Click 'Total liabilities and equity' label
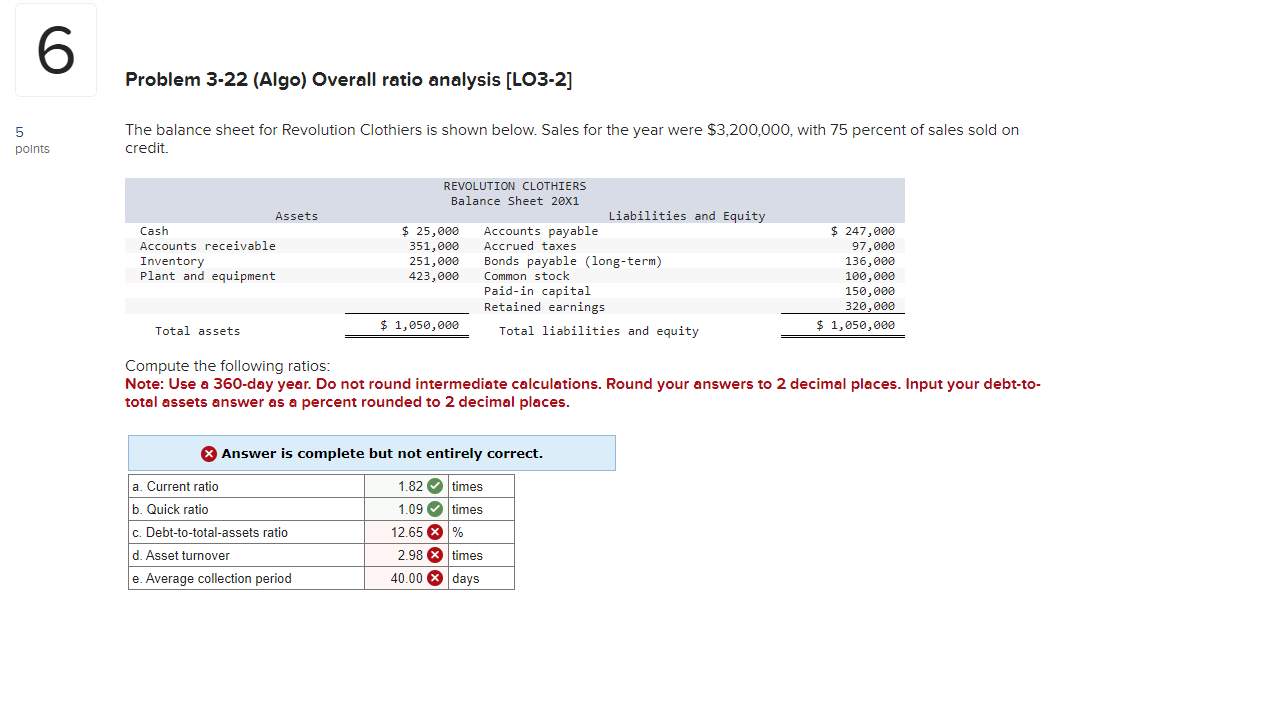 599,331
